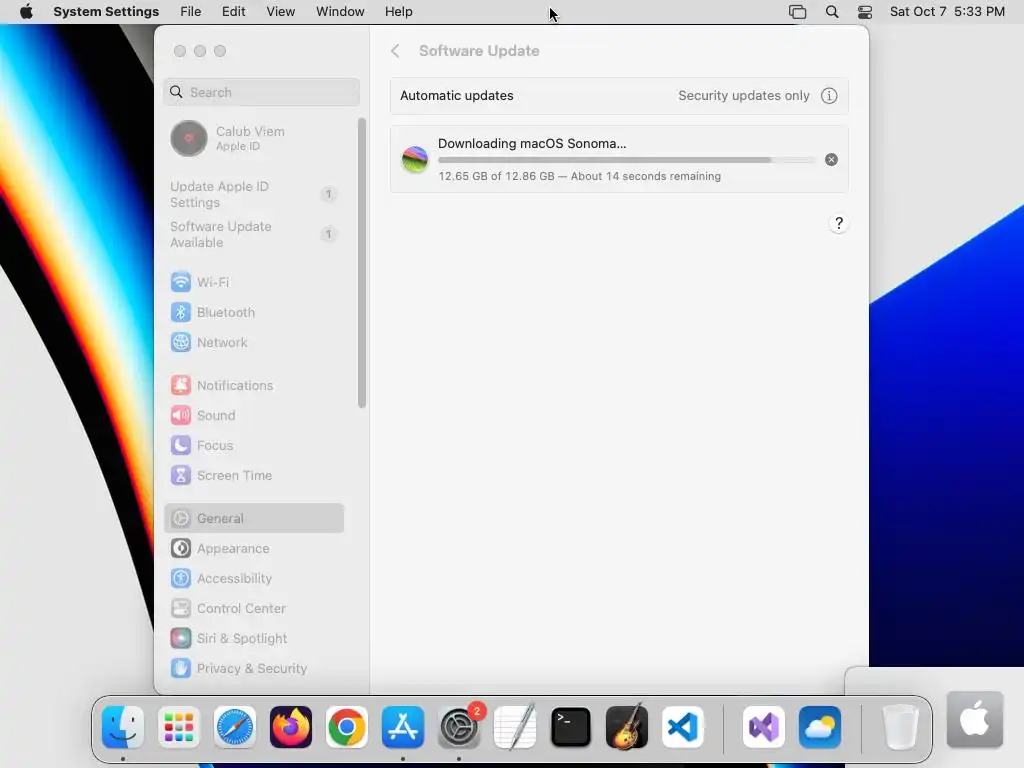Open Control Center in menu bar
This screenshot has height=768, width=1024.
click(865, 12)
